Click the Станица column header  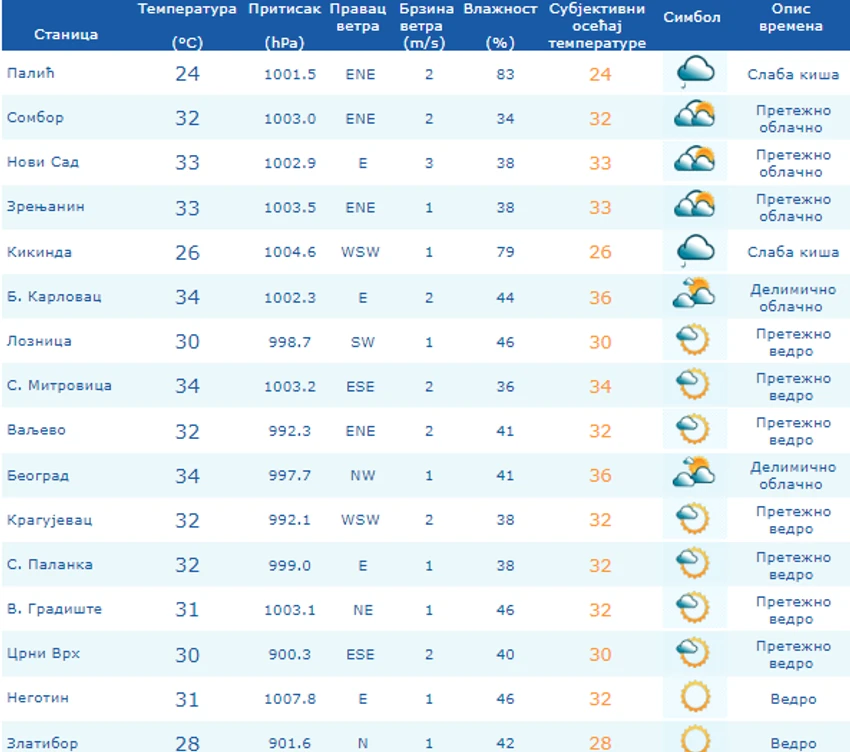[x=66, y=34]
